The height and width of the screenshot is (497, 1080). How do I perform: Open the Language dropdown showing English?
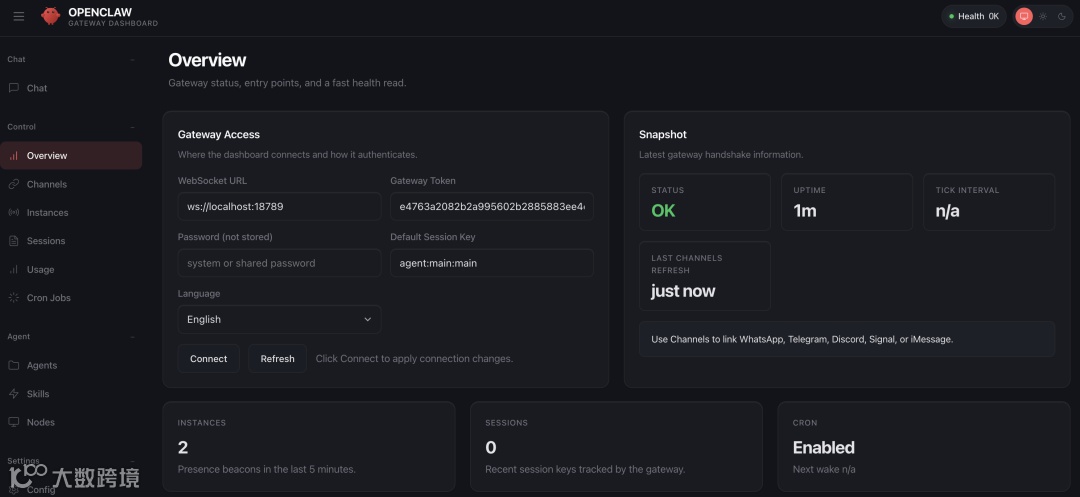(279, 319)
